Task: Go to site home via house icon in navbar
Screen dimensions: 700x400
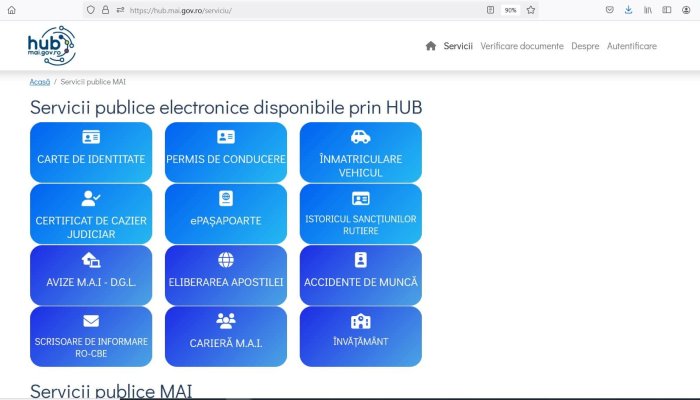Action: click(431, 46)
